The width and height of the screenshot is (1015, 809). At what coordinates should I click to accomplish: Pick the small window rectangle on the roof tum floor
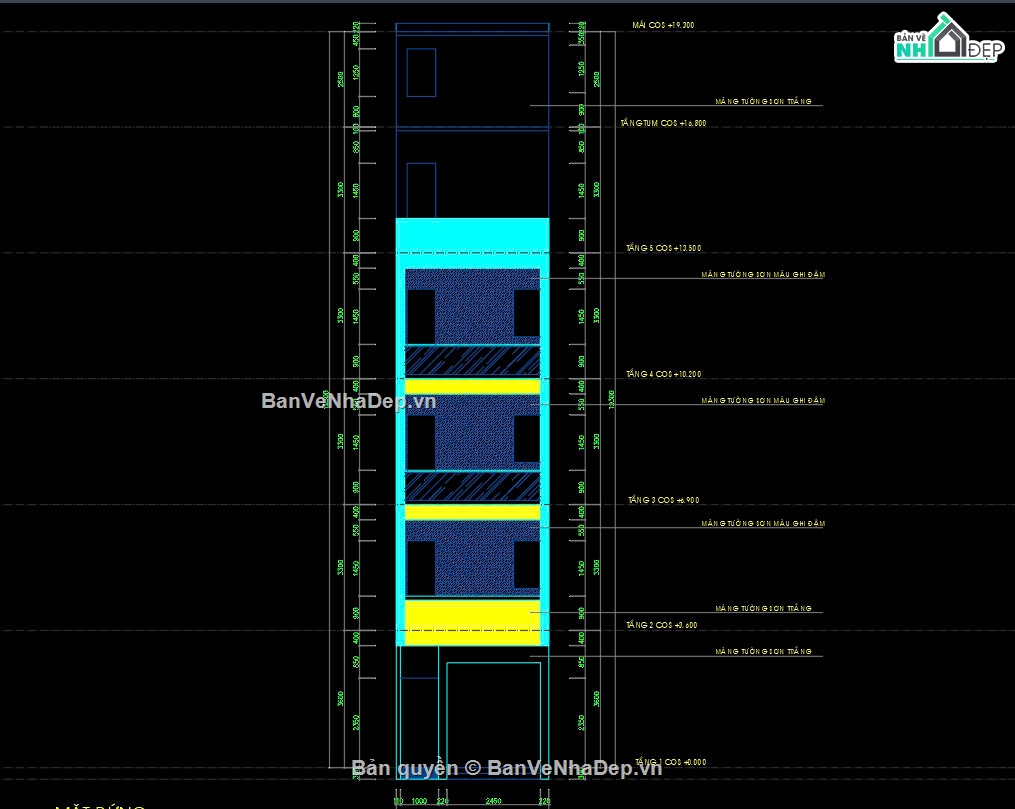[421, 72]
